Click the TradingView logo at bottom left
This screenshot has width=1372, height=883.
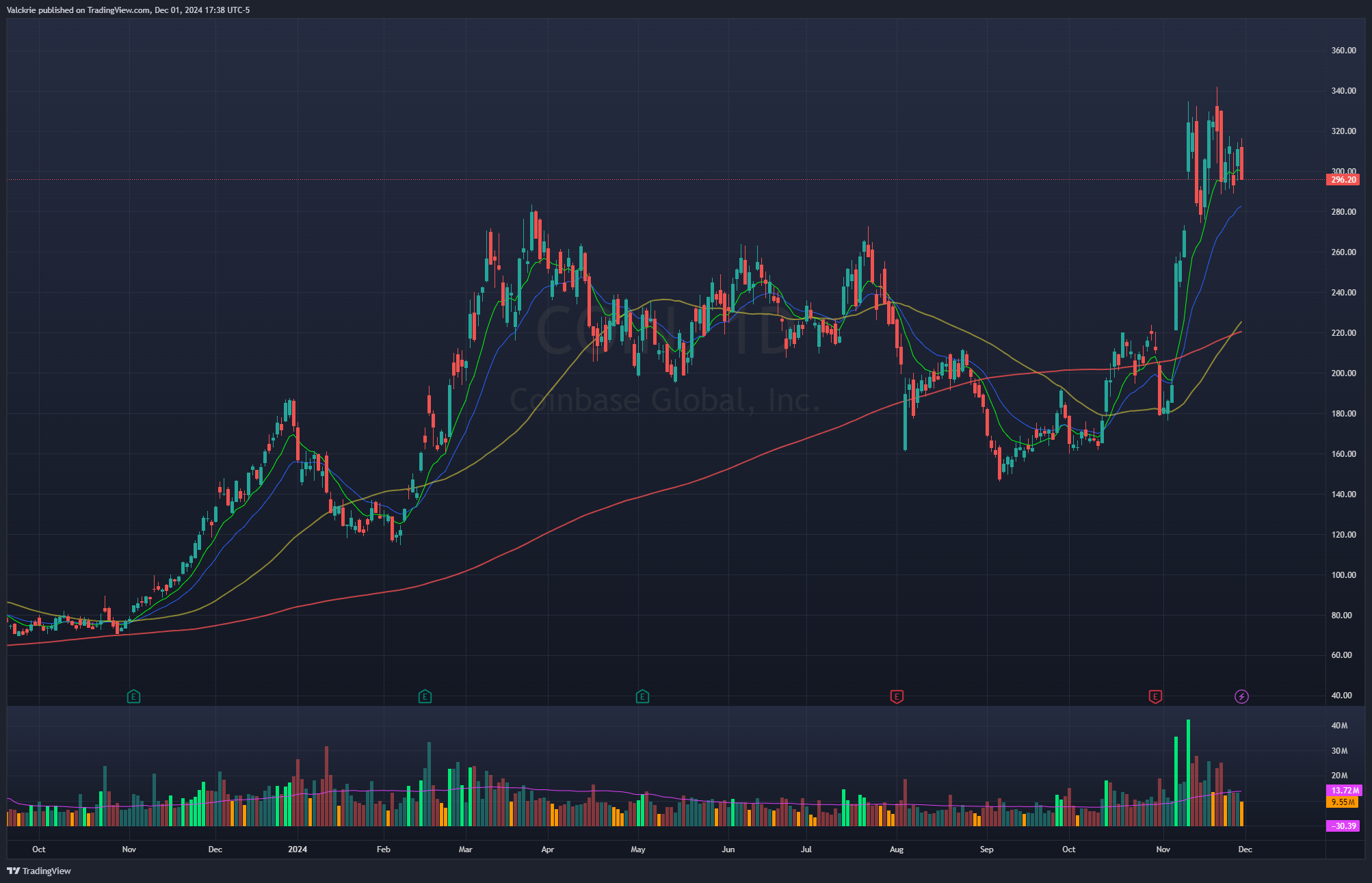click(39, 871)
